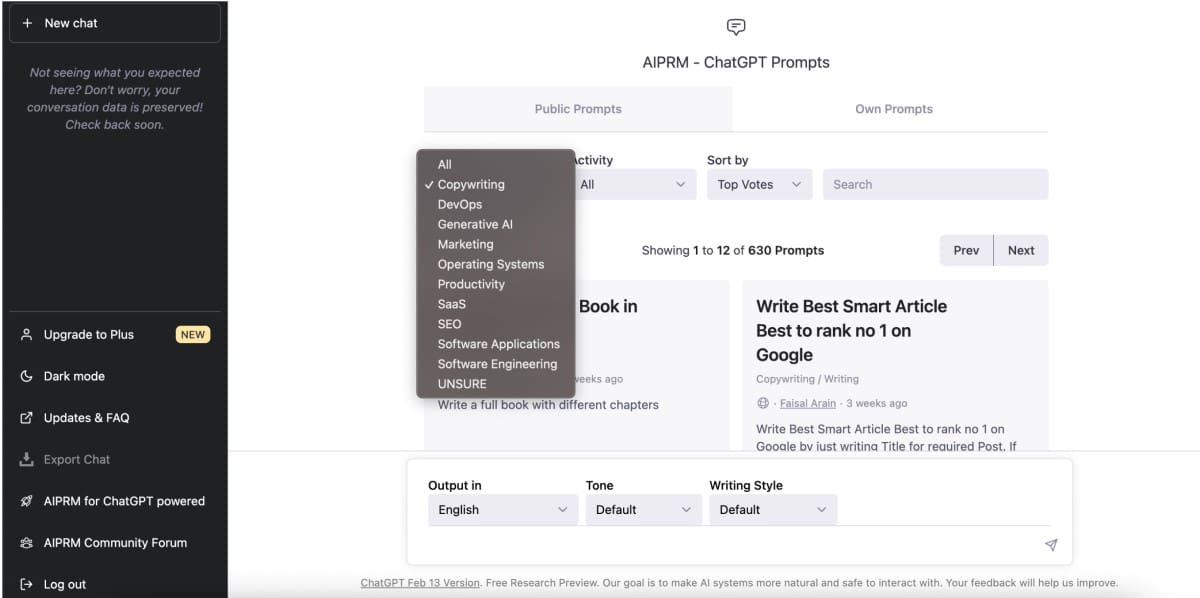Viewport: 1200px width, 598px height.
Task: Click the plus icon beside New chat
Action: [x=27, y=23]
